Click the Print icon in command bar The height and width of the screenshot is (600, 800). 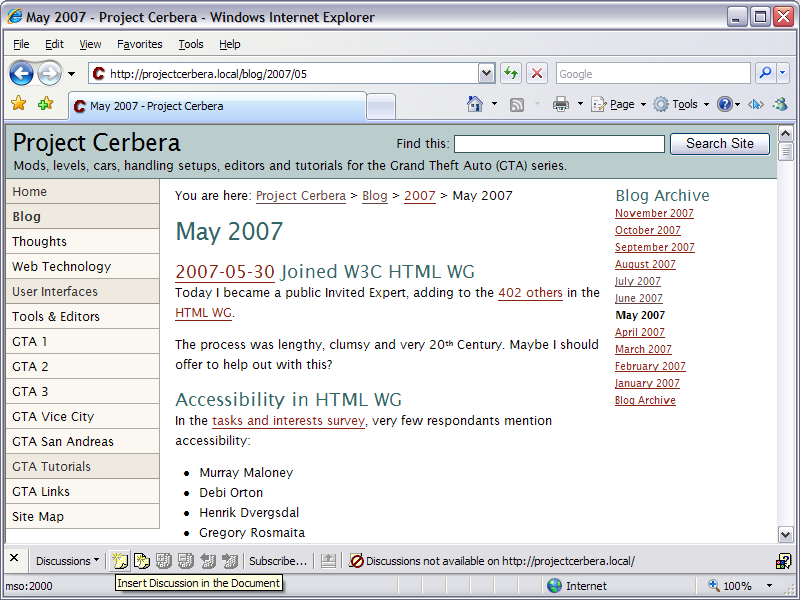coord(561,104)
